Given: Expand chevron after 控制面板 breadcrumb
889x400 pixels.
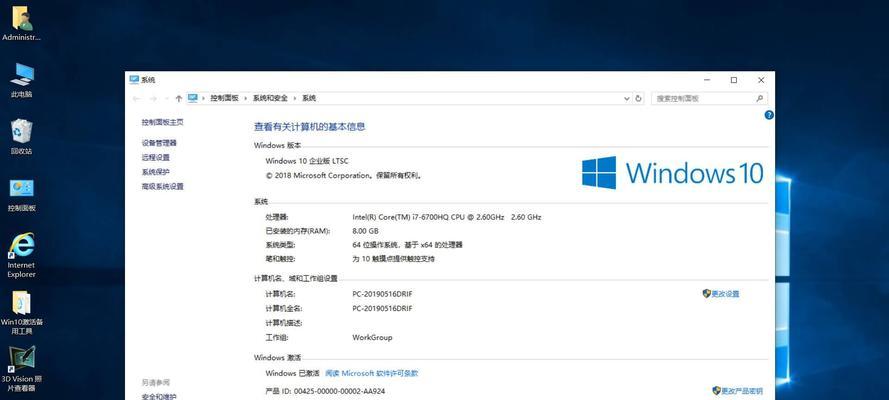Looking at the screenshot, I should point(246,98).
